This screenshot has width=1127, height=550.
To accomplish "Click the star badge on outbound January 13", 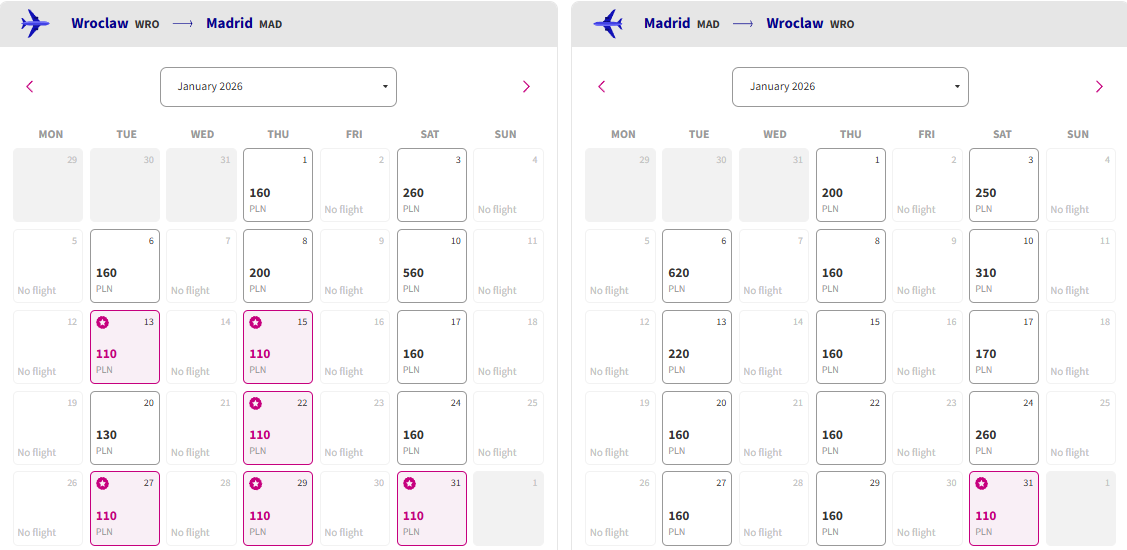I will 102,323.
